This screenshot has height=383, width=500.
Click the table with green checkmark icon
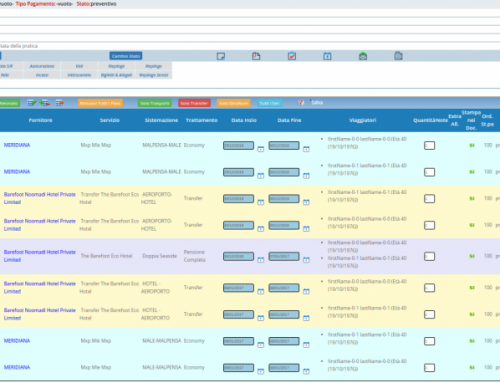pyautogui.click(x=32, y=103)
